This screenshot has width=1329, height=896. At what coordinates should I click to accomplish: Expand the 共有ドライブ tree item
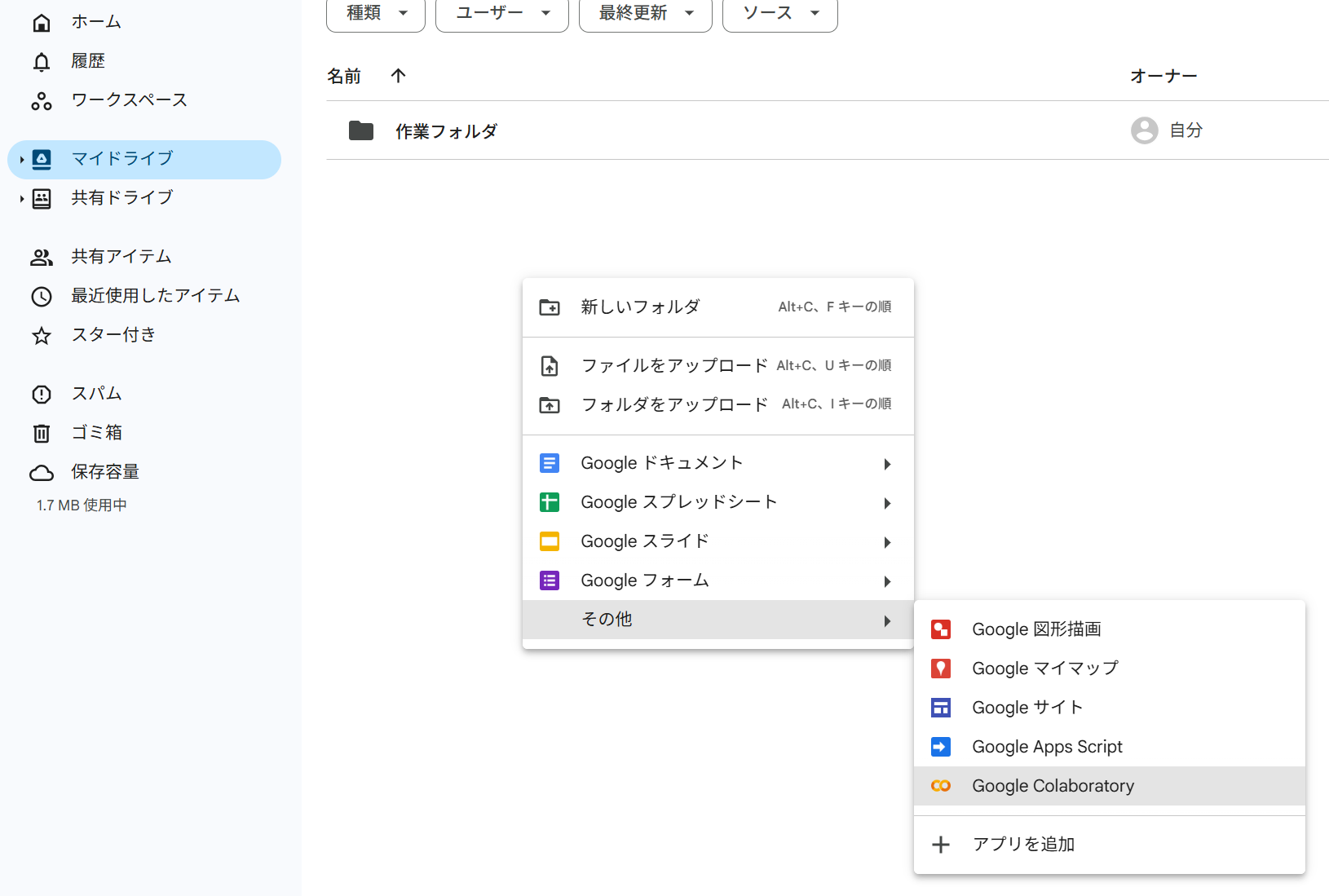[x=20, y=197]
